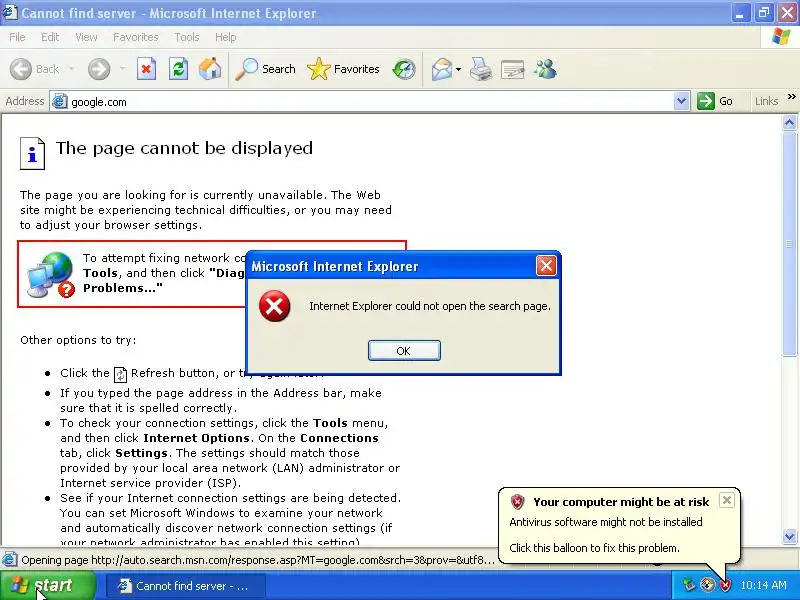Click the Discuss toolbar icon
This screenshot has height=600, width=800.
tap(513, 69)
